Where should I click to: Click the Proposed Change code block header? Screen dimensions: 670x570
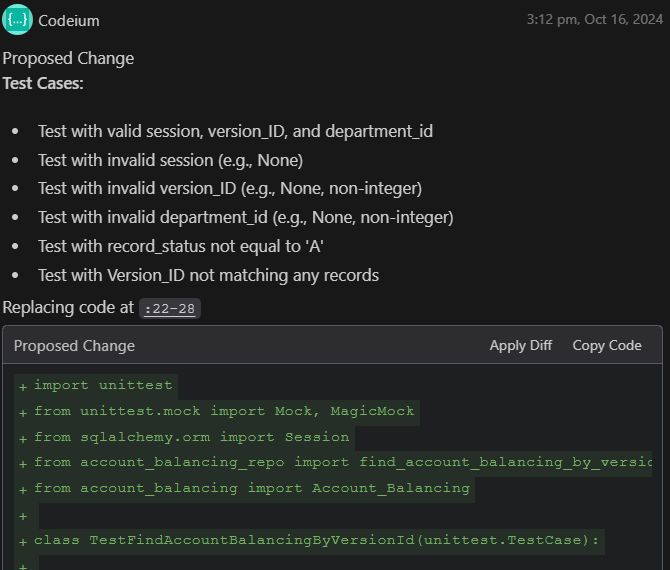pos(74,346)
